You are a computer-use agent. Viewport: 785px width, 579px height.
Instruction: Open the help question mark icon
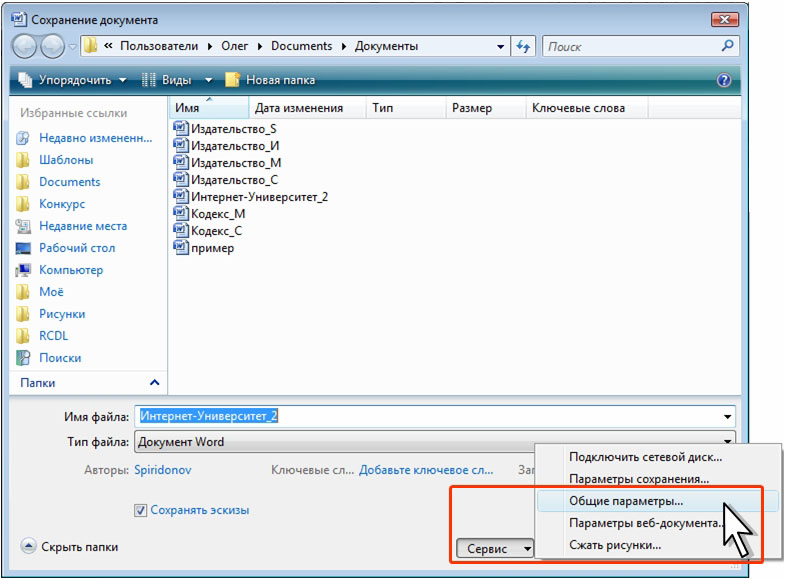(723, 80)
